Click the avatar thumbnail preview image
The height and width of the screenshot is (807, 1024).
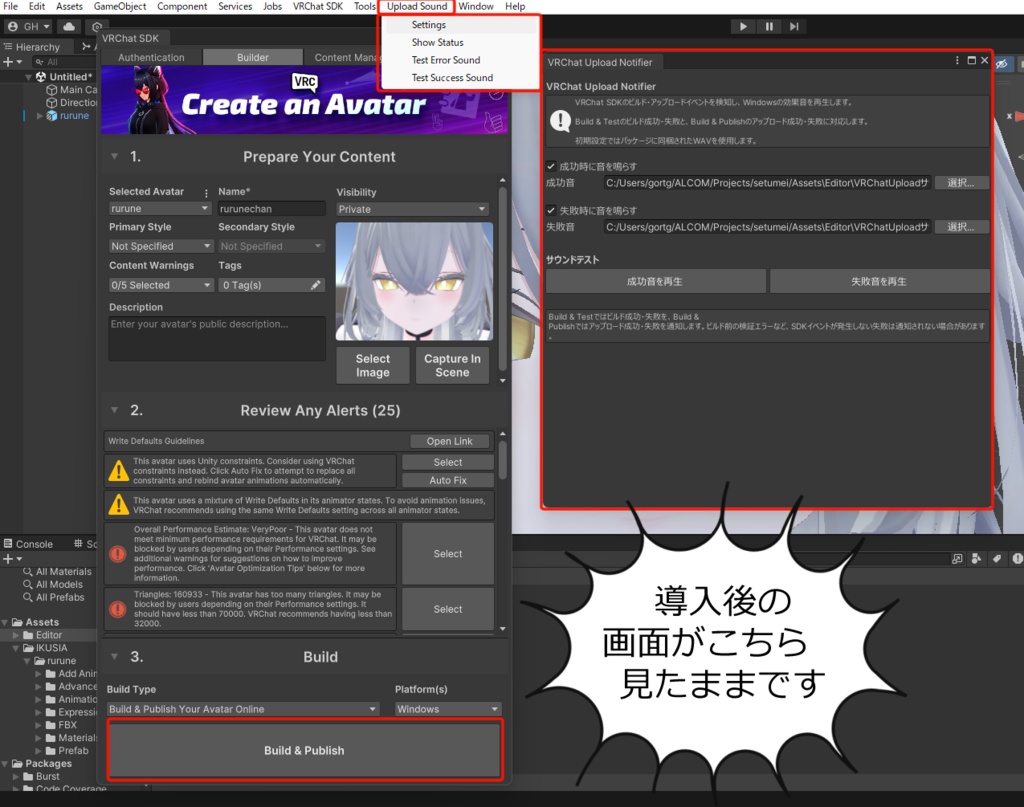tap(414, 281)
